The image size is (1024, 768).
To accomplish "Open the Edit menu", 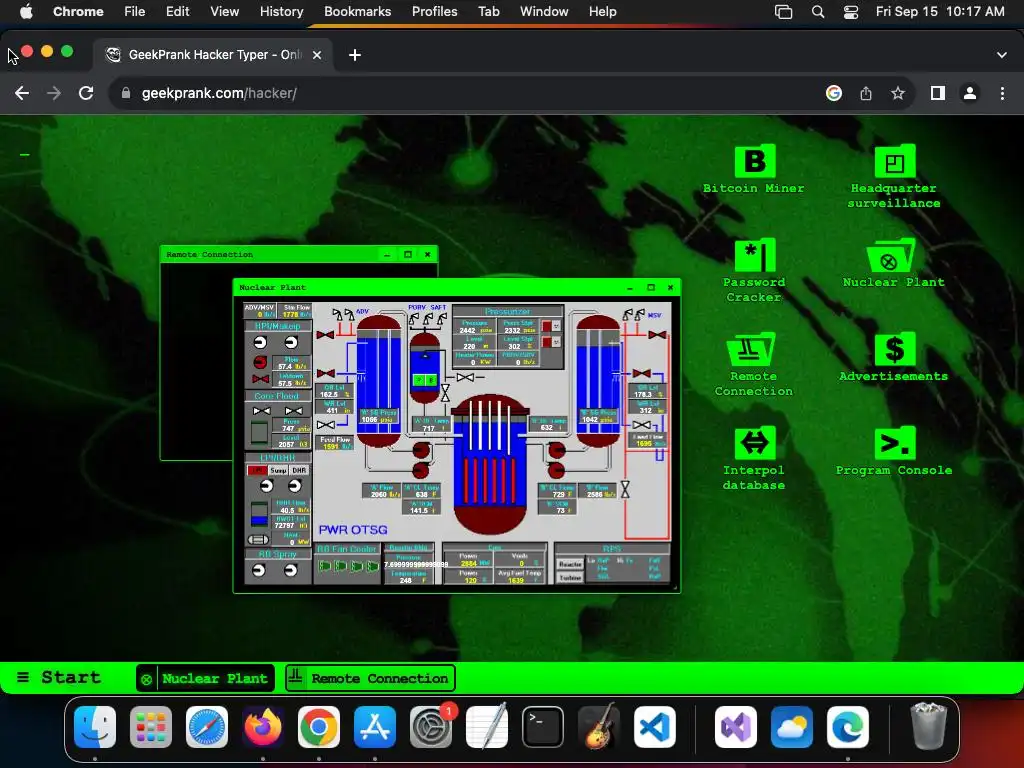I will pos(177,12).
